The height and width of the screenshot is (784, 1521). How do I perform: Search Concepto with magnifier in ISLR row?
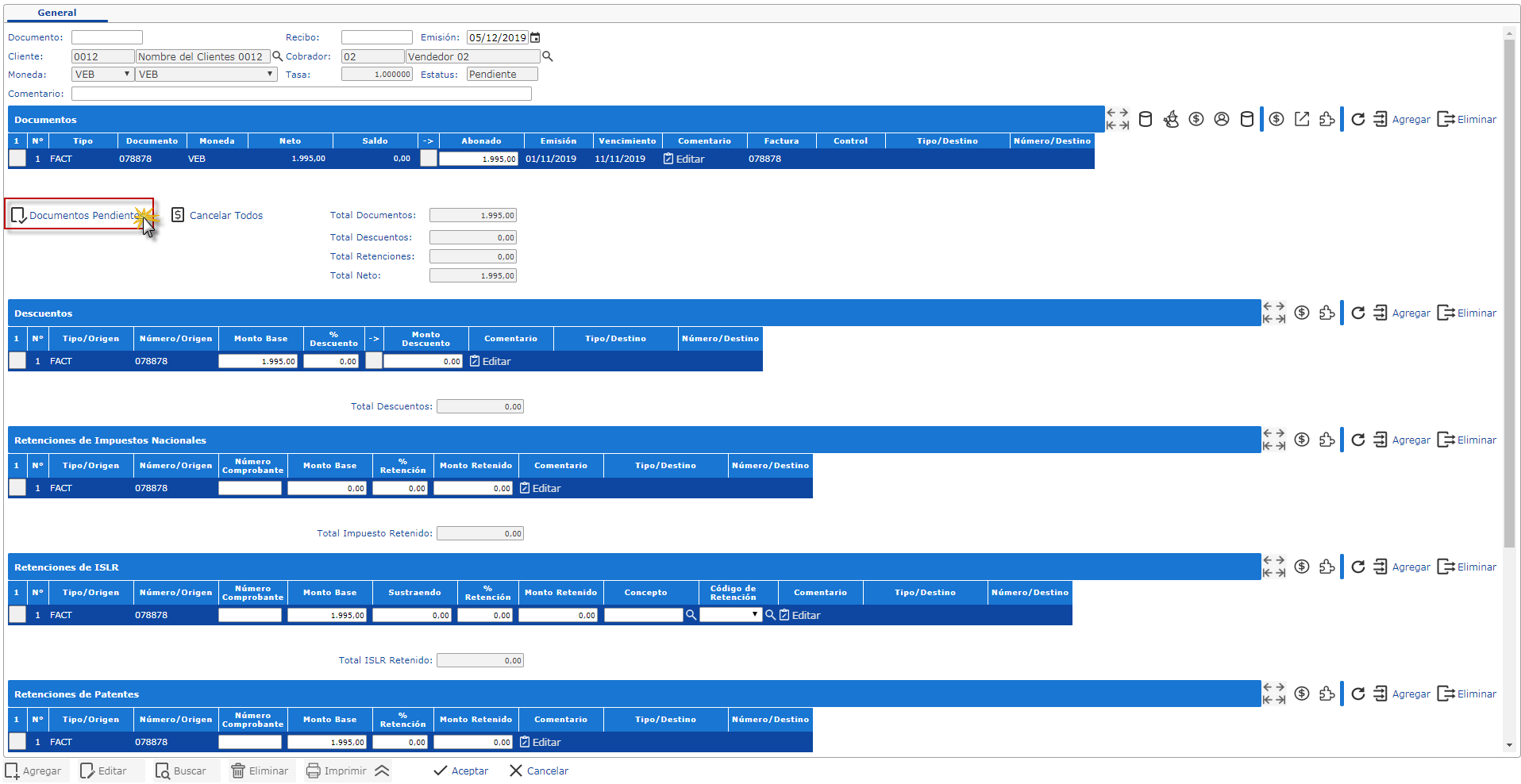click(x=691, y=615)
